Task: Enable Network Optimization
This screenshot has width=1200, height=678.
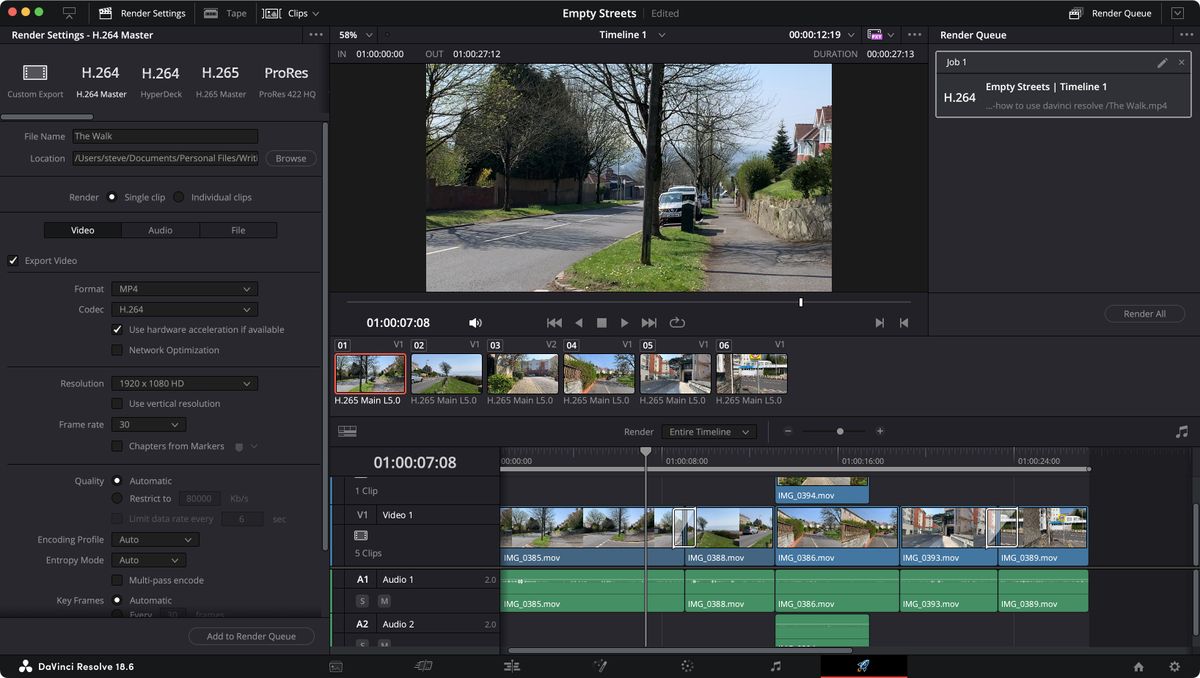Action: coord(117,350)
